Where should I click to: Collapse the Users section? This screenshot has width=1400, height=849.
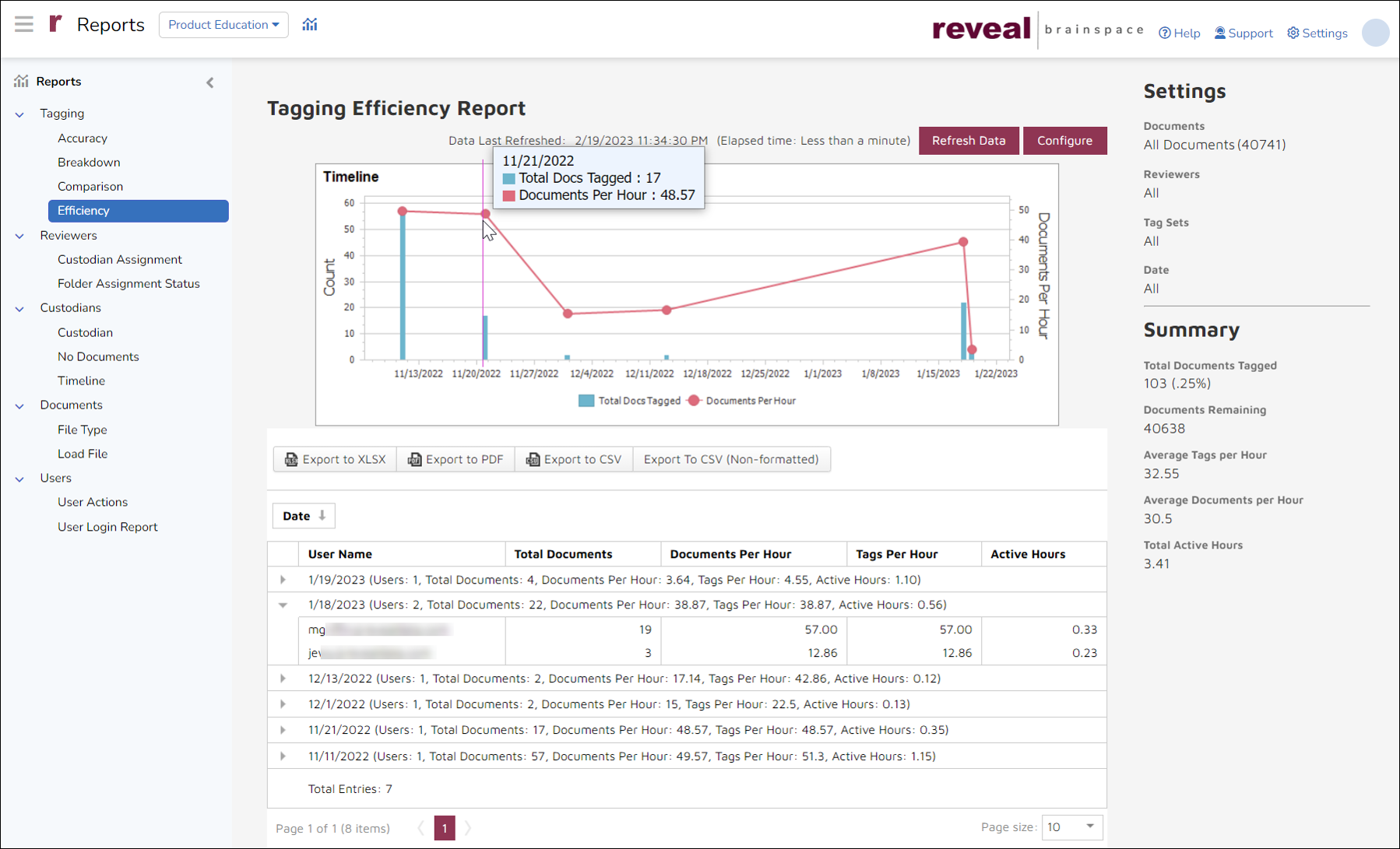click(19, 479)
